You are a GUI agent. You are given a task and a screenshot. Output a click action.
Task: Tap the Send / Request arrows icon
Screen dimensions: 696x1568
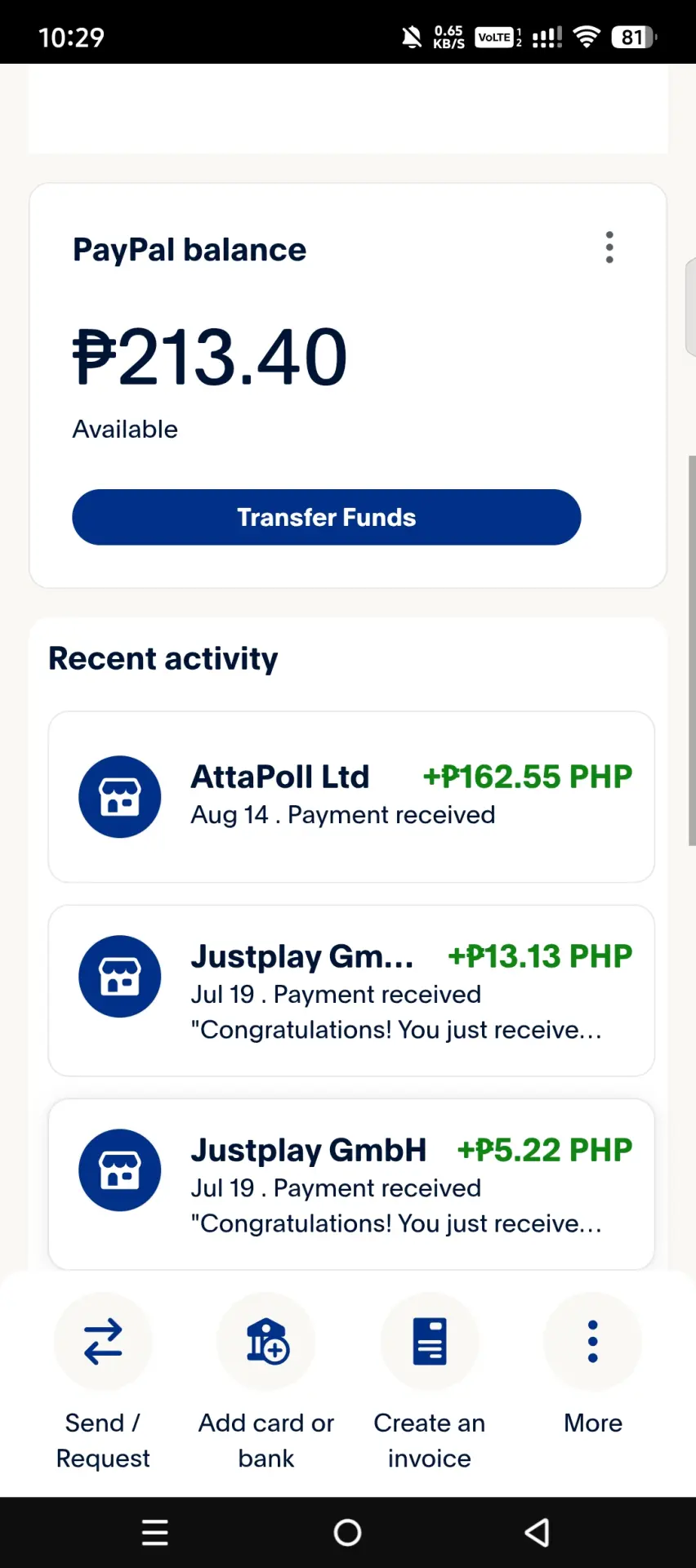pyautogui.click(x=103, y=1342)
